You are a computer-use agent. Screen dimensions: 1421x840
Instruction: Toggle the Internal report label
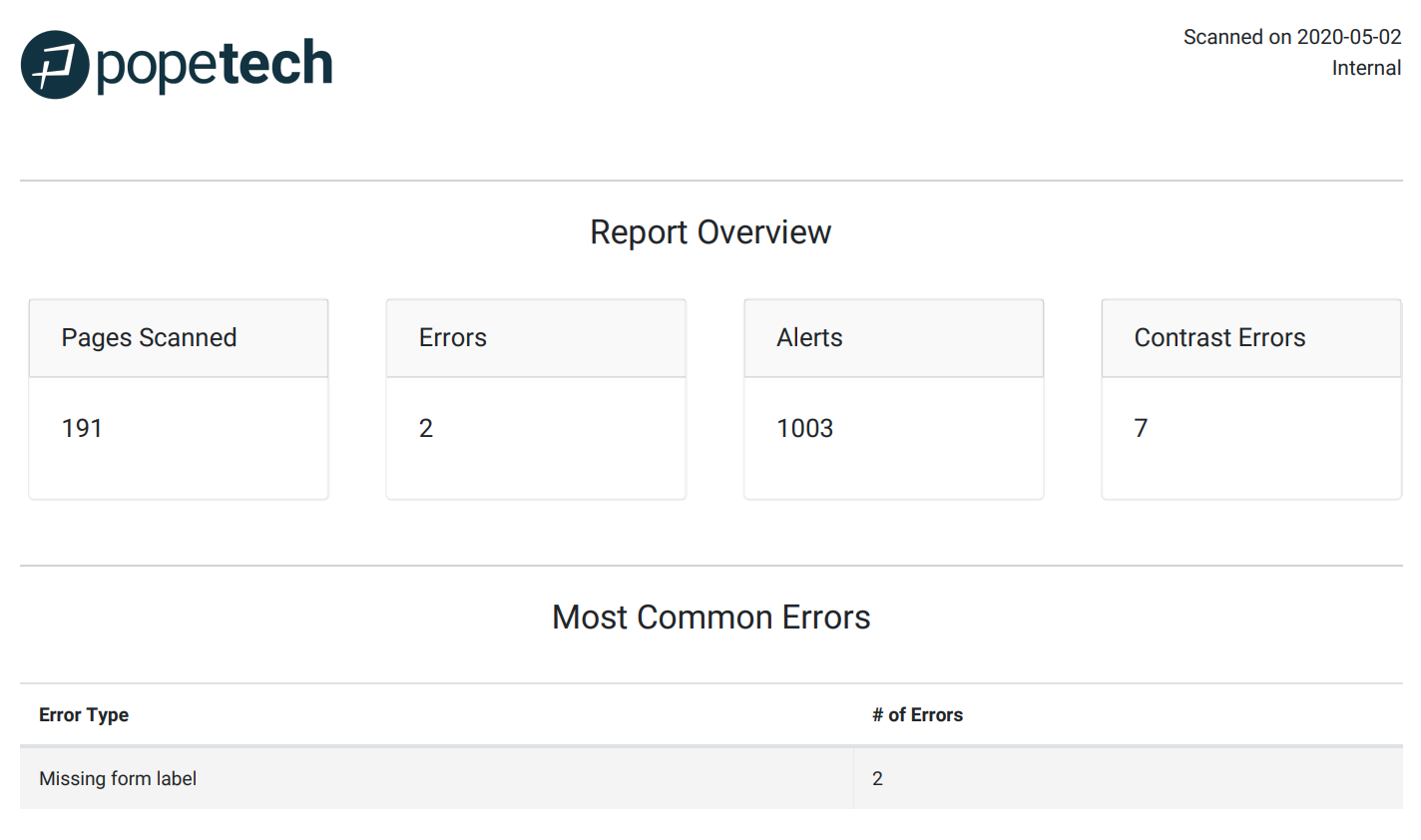[1366, 68]
